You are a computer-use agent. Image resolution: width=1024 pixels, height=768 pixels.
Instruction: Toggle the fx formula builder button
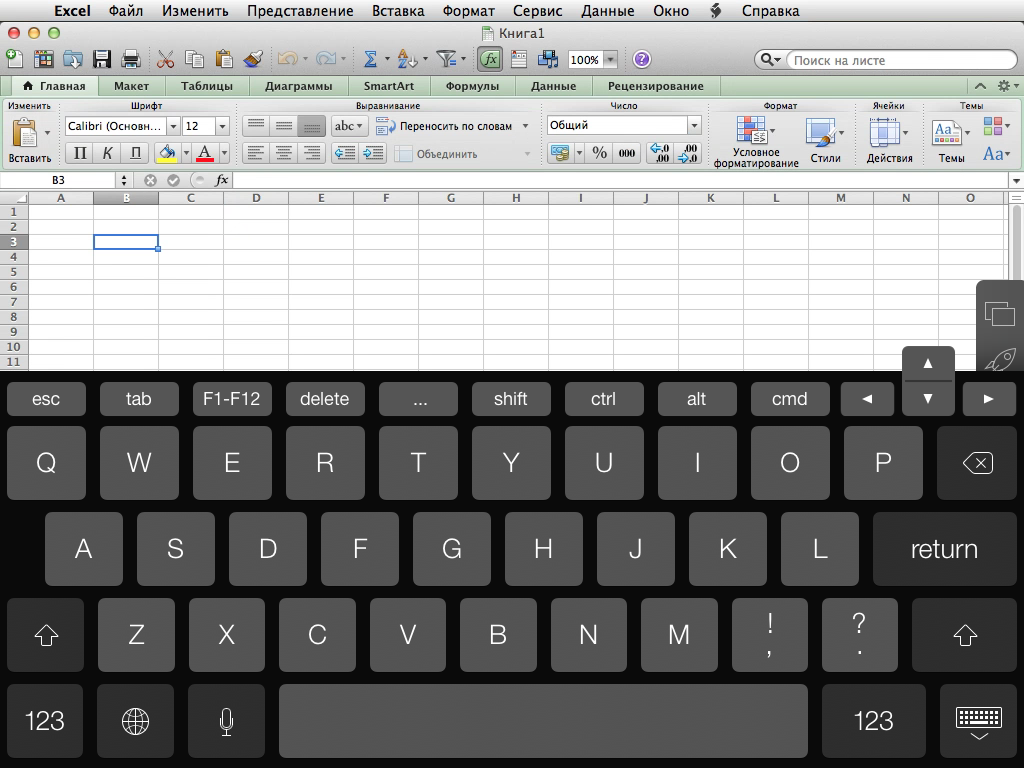tap(489, 59)
